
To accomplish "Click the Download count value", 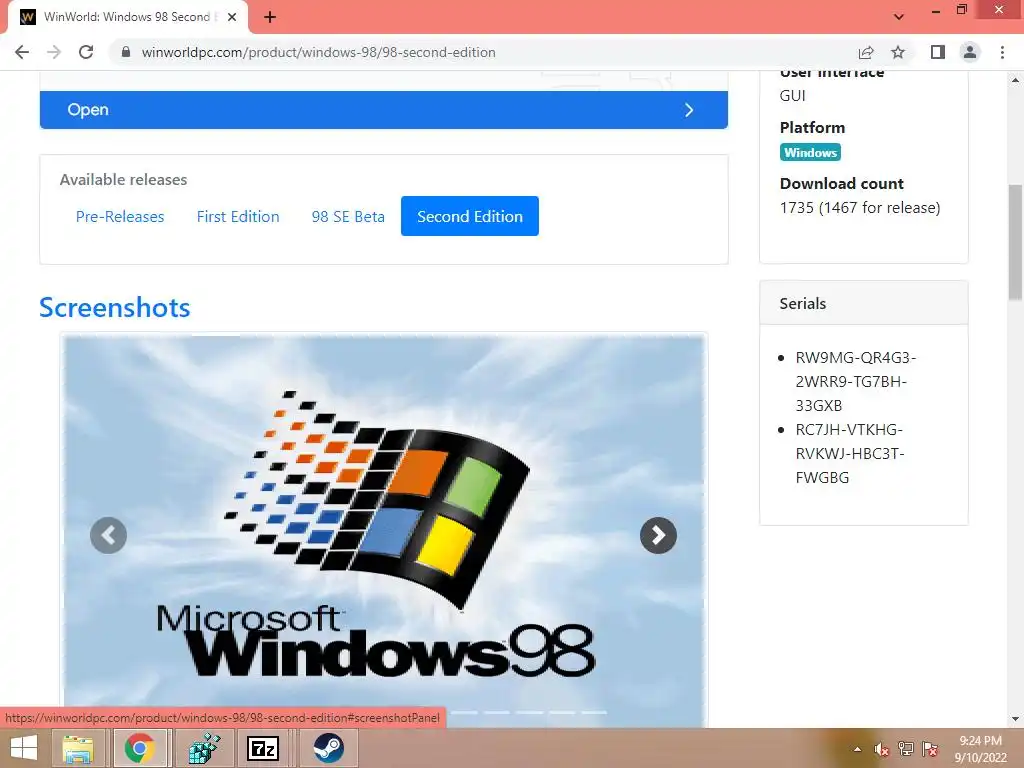I will point(860,208).
